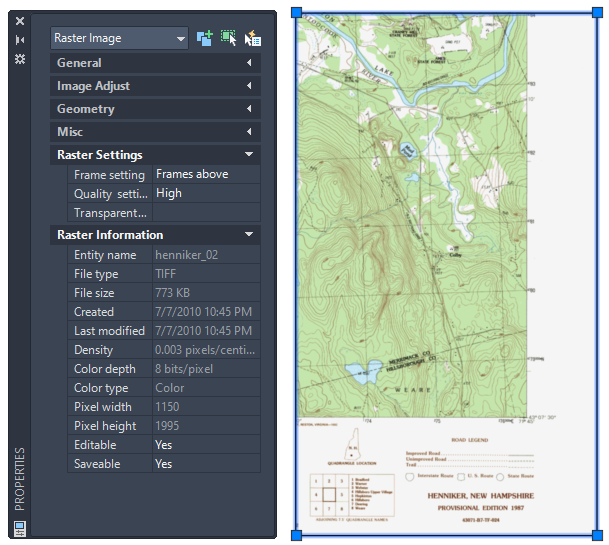Click the Pixel height 1995 value
Image resolution: width=609 pixels, height=545 pixels.
click(x=206, y=426)
